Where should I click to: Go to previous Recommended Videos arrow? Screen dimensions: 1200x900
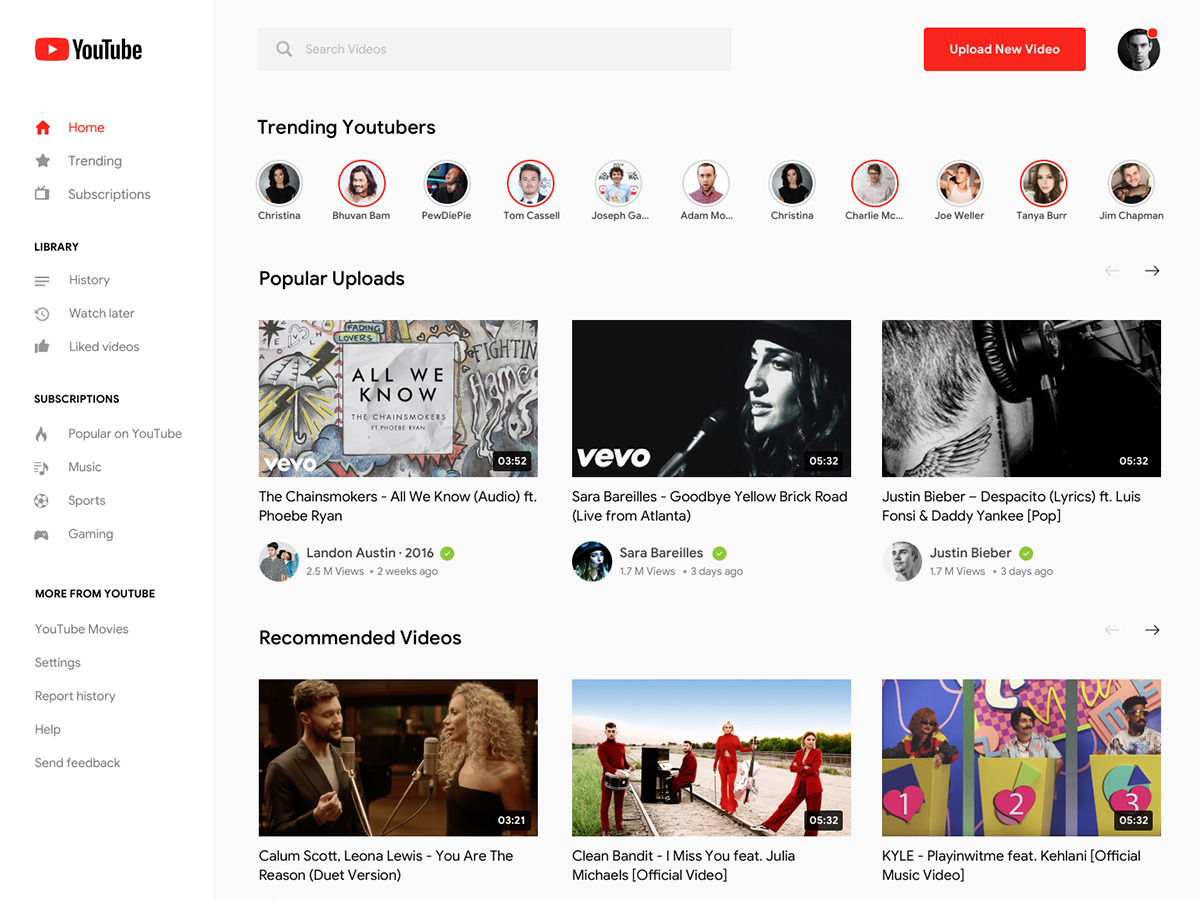click(x=1112, y=630)
